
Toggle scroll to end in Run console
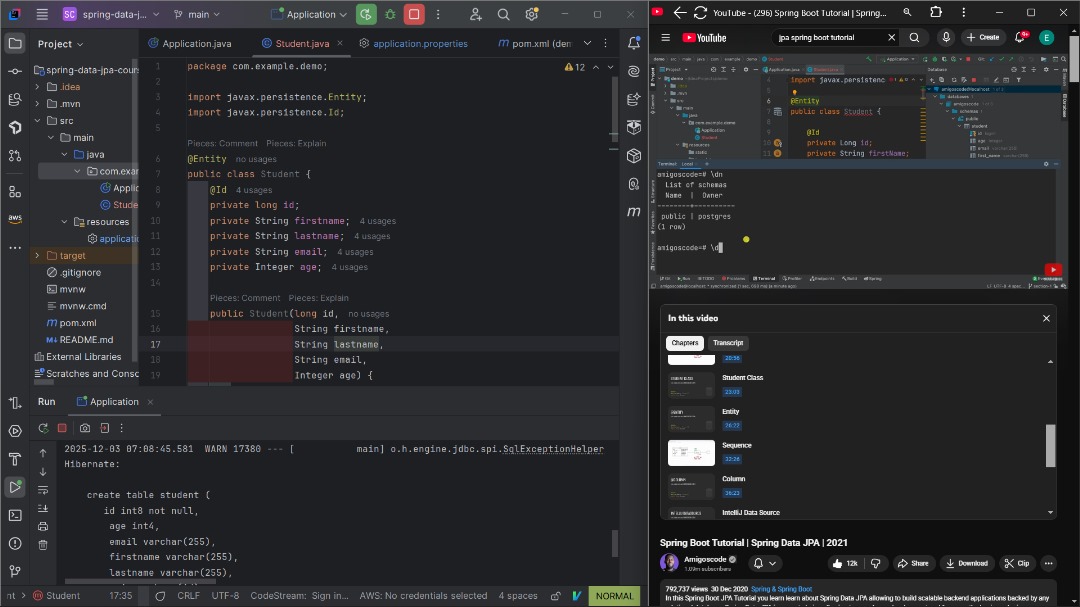point(43,508)
